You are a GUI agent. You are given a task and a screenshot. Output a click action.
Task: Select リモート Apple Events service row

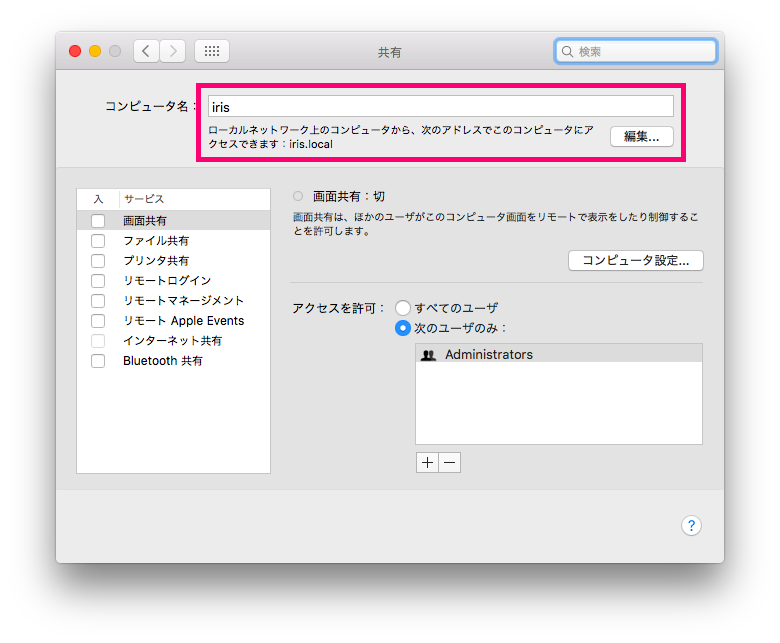(183, 321)
